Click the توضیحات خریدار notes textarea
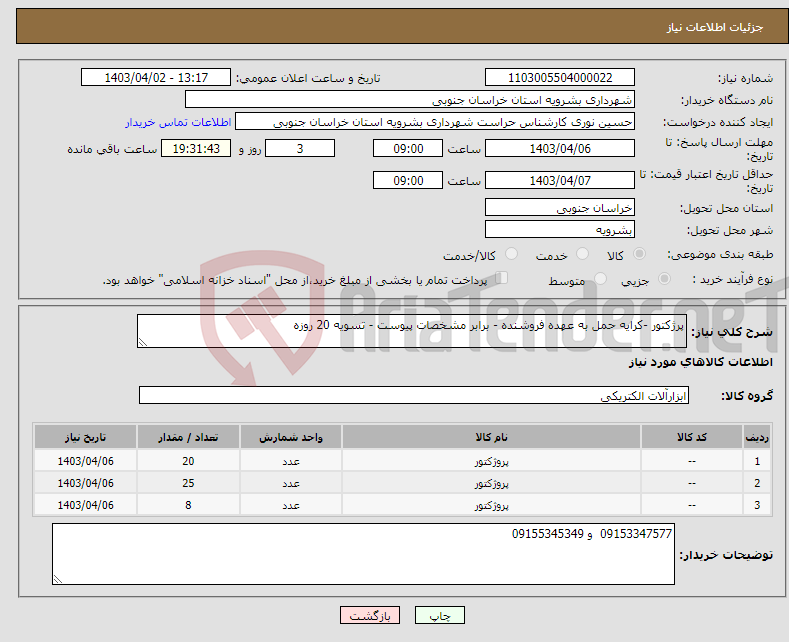 [x=363, y=554]
